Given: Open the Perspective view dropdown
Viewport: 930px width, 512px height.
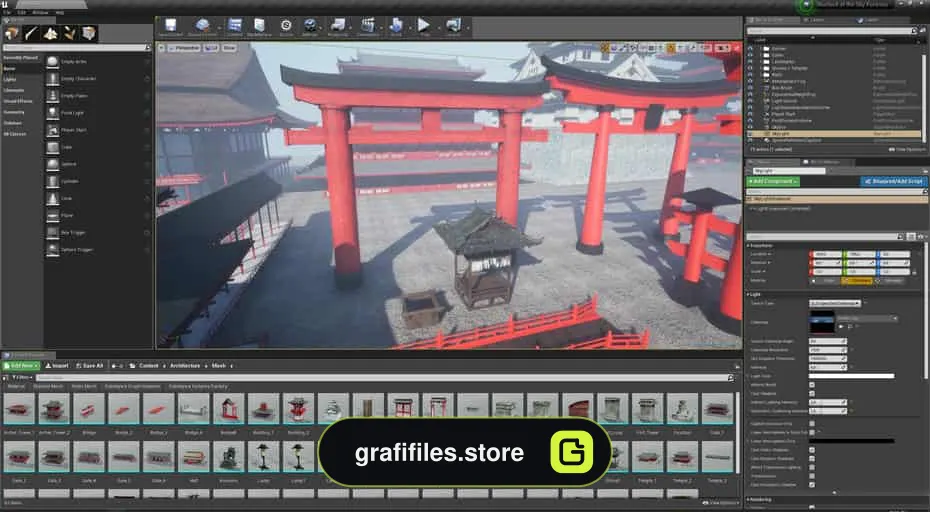Looking at the screenshot, I should pos(184,48).
